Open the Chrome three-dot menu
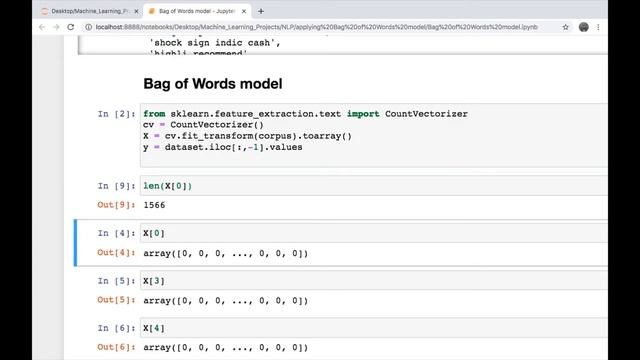The width and height of the screenshot is (640, 360). click(598, 27)
